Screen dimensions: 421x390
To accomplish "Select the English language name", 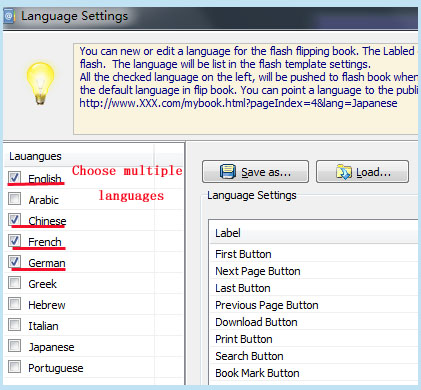I will 45,179.
